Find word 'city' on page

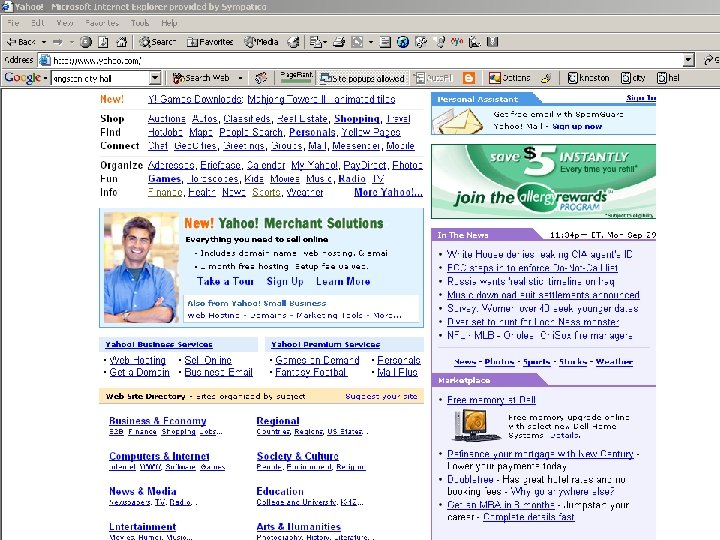[633, 78]
